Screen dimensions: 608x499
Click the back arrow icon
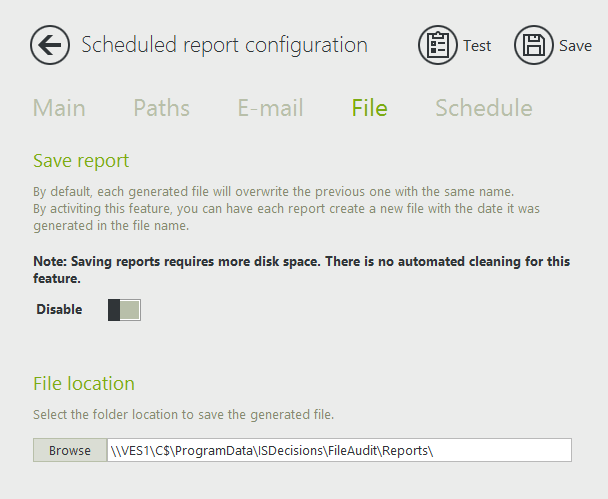49,45
